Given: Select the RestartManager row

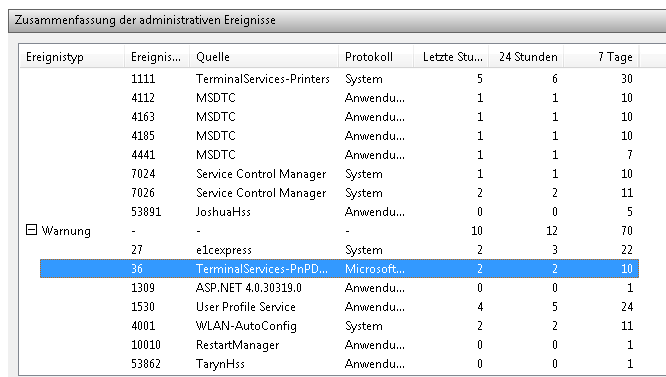Looking at the screenshot, I should point(339,345).
